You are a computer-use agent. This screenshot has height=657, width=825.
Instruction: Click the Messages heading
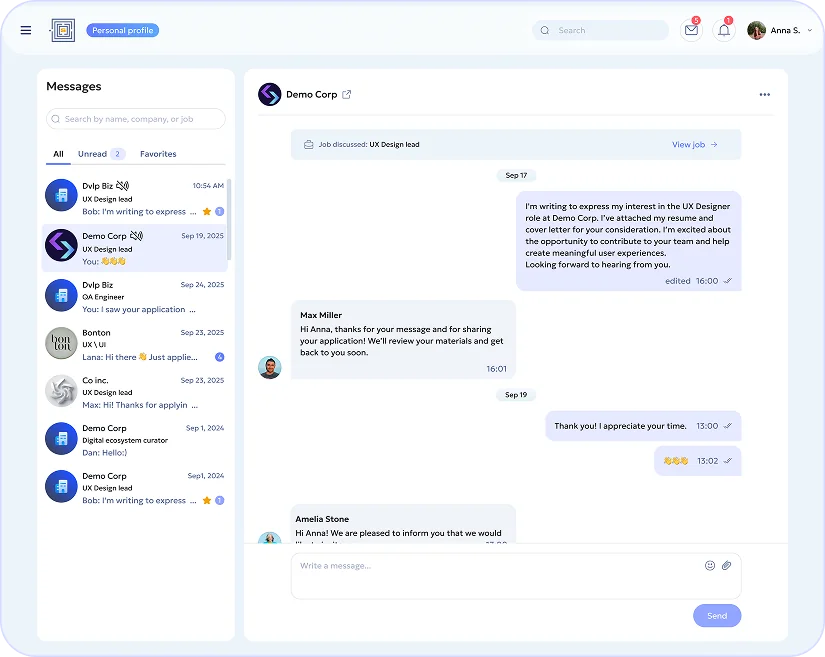pos(74,86)
